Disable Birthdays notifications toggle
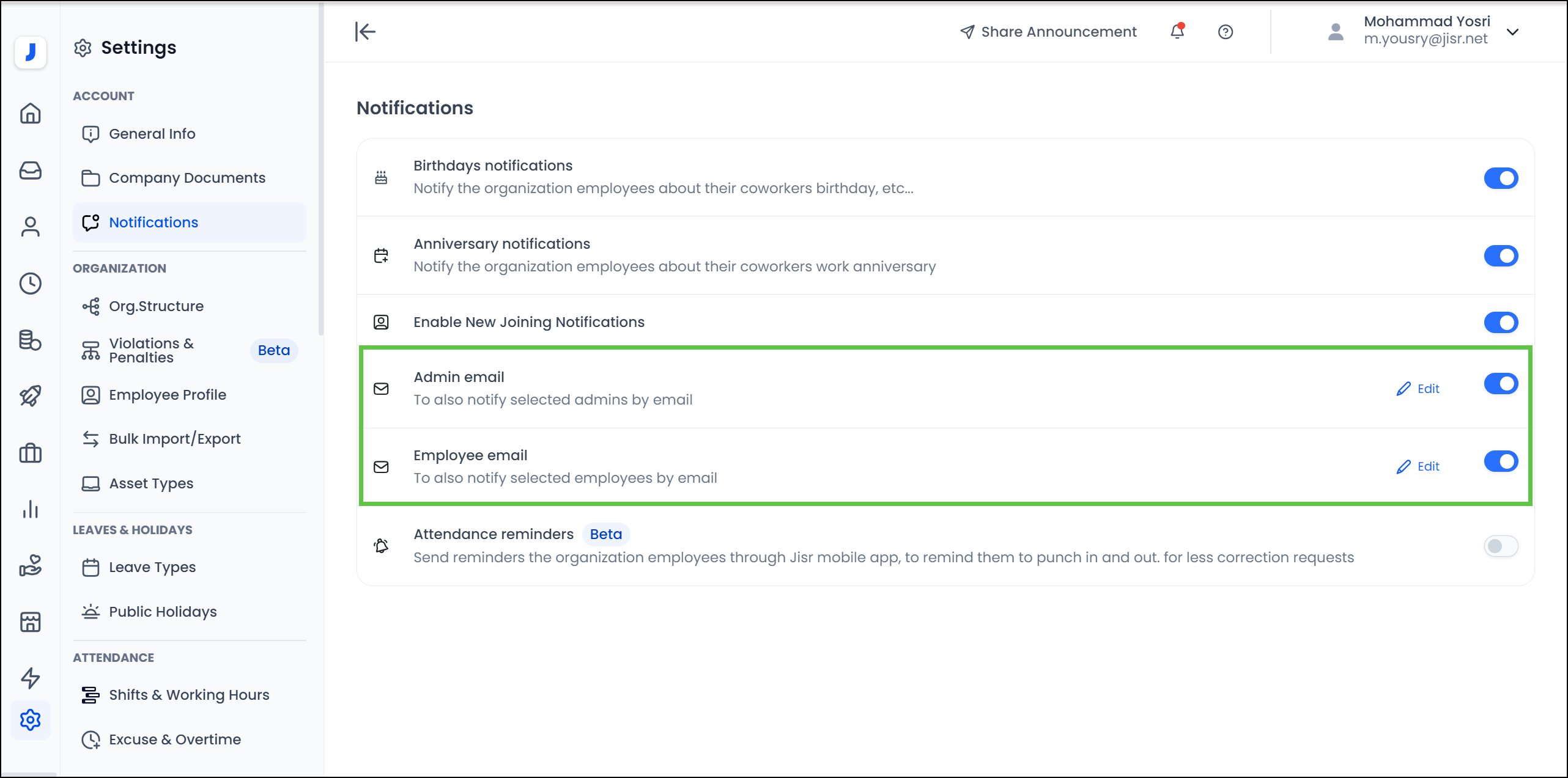1568x778 pixels. coord(1501,178)
